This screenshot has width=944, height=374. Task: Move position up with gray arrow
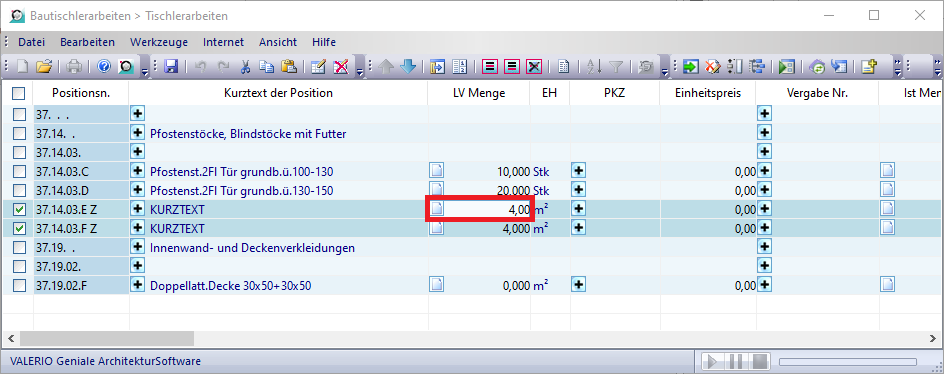click(x=386, y=67)
